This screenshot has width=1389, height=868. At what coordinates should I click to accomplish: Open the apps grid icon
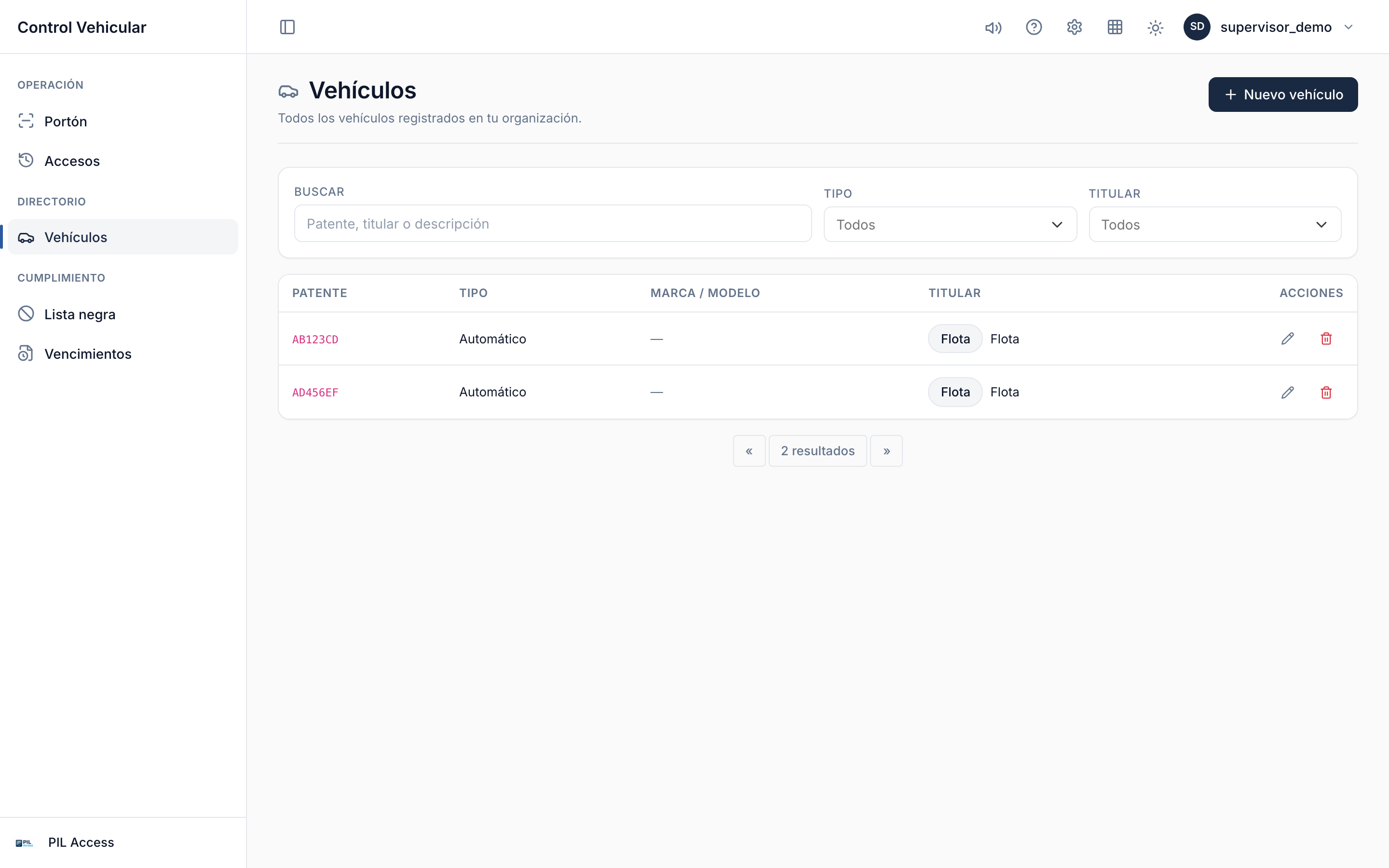pyautogui.click(x=1115, y=27)
